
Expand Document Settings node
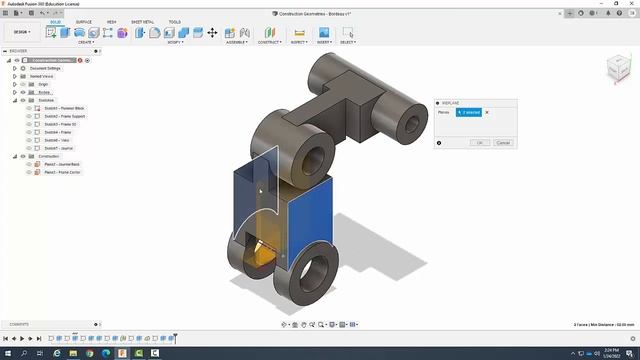[15, 68]
